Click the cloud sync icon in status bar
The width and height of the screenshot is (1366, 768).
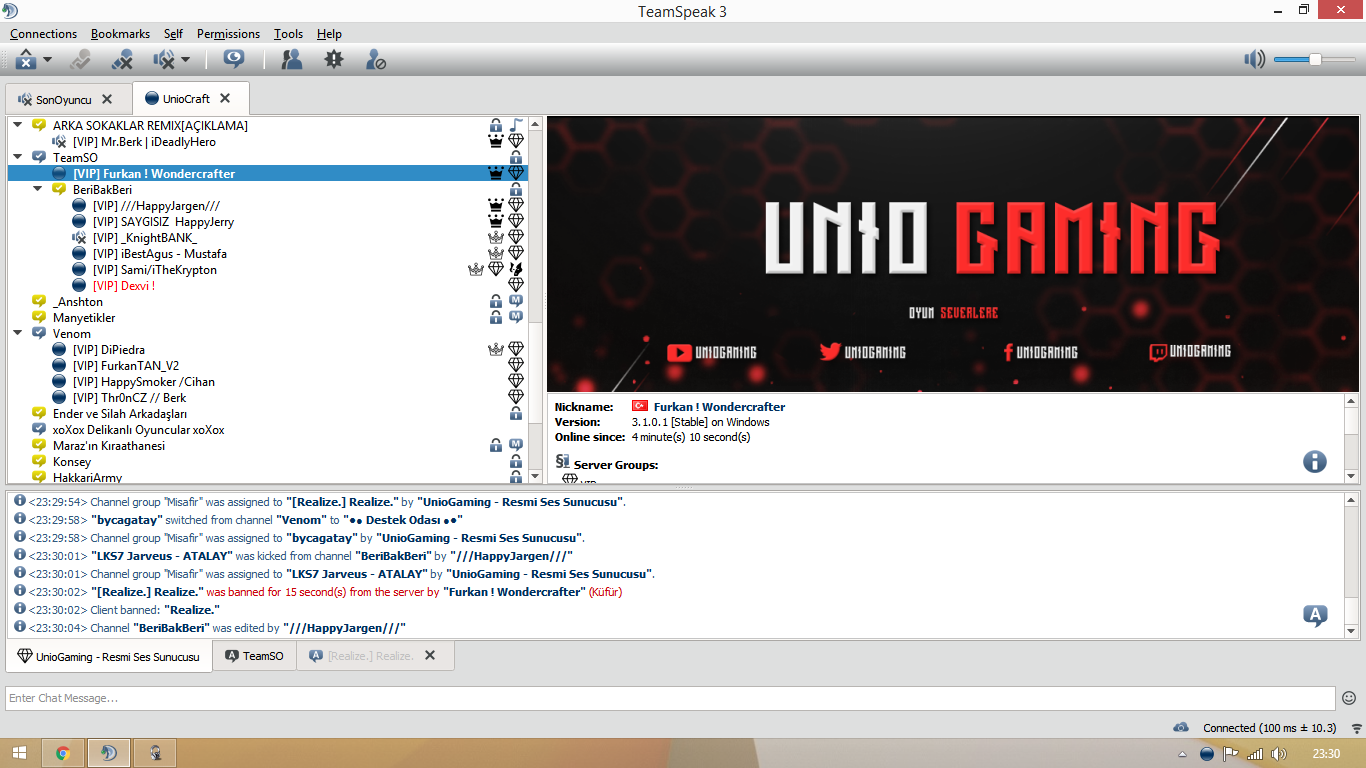(x=1181, y=727)
